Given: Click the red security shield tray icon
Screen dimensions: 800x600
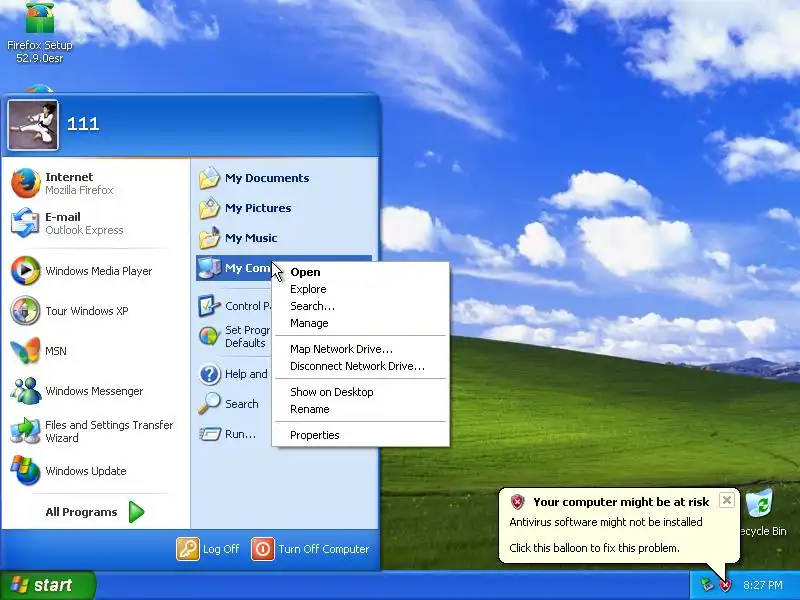Looking at the screenshot, I should click(x=724, y=585).
